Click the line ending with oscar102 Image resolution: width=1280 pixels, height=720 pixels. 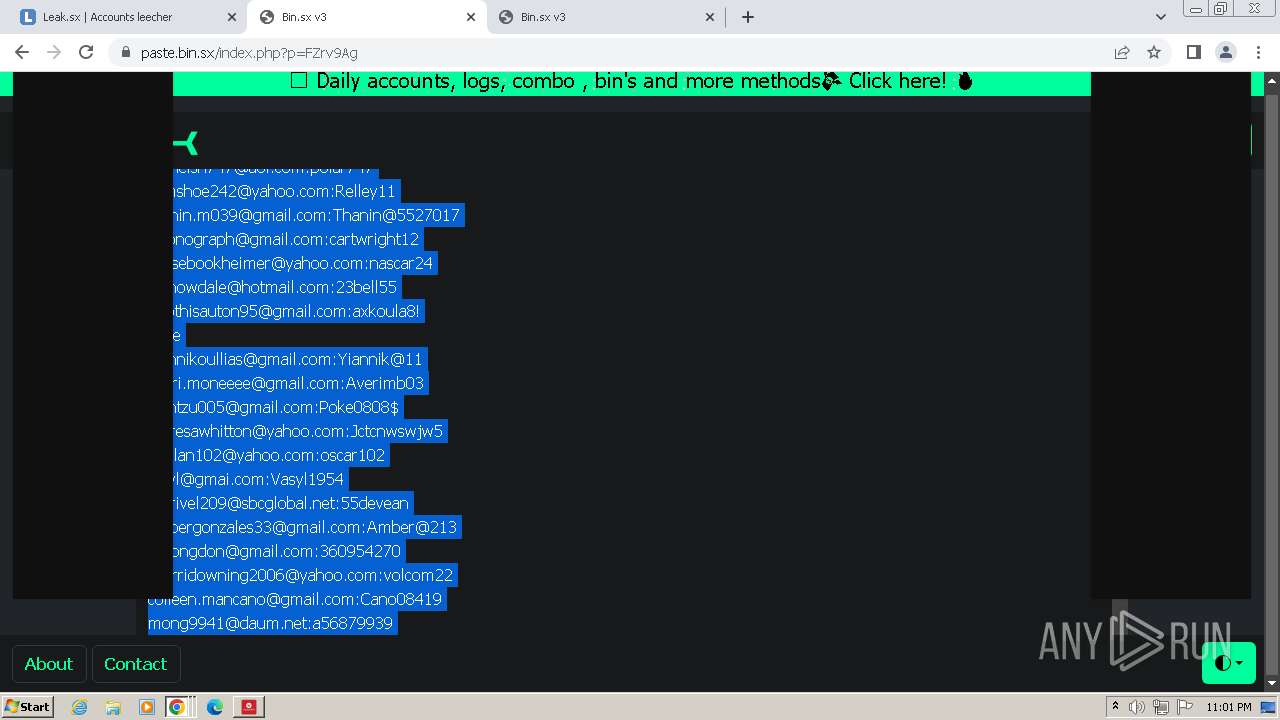(x=281, y=455)
